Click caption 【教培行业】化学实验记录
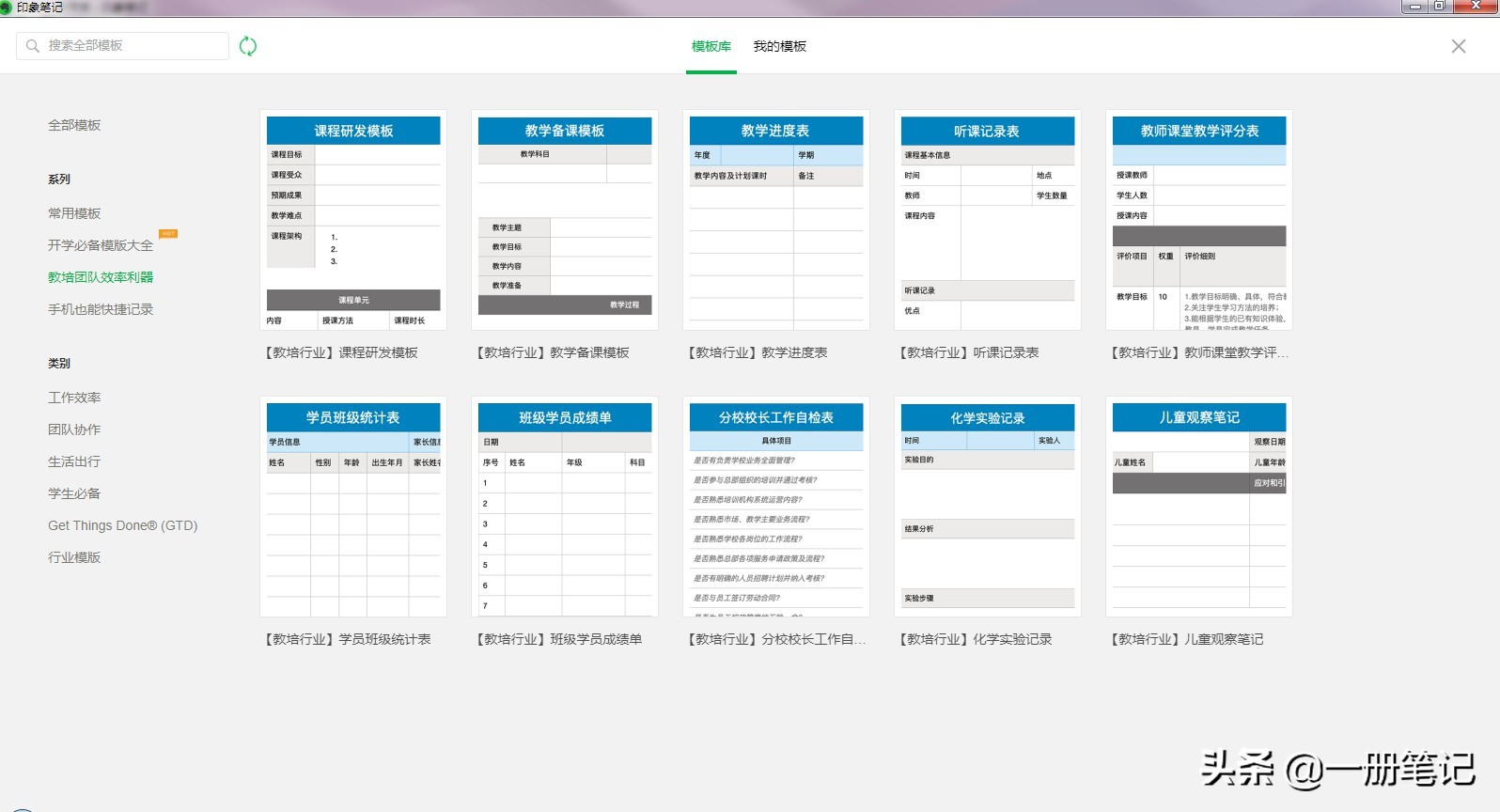This screenshot has height=812, width=1500. [975, 639]
